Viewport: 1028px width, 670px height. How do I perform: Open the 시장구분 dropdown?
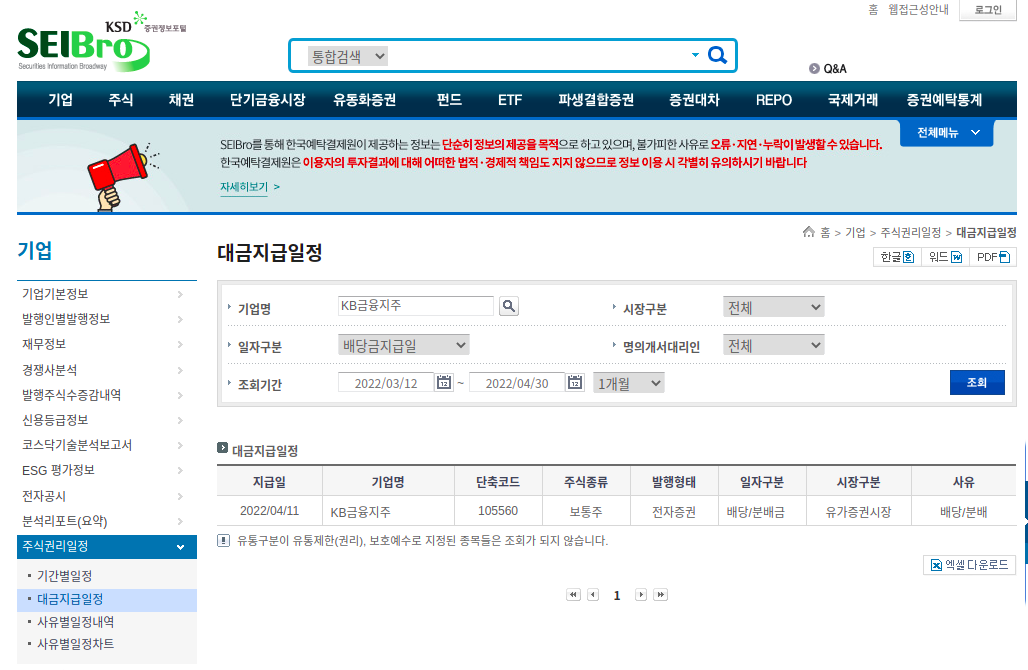click(x=774, y=307)
